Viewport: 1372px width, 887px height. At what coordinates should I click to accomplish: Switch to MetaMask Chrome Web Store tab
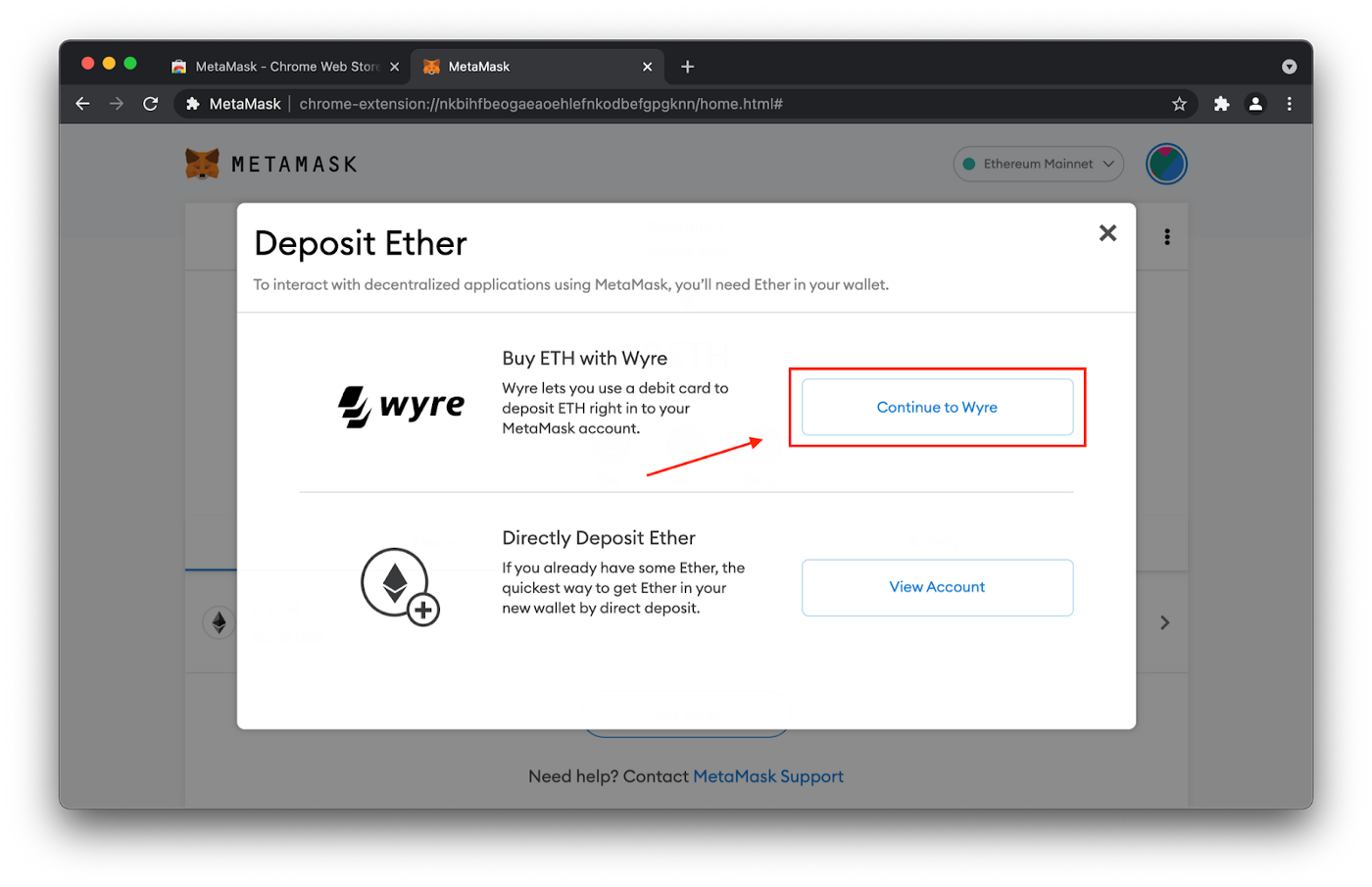285,67
